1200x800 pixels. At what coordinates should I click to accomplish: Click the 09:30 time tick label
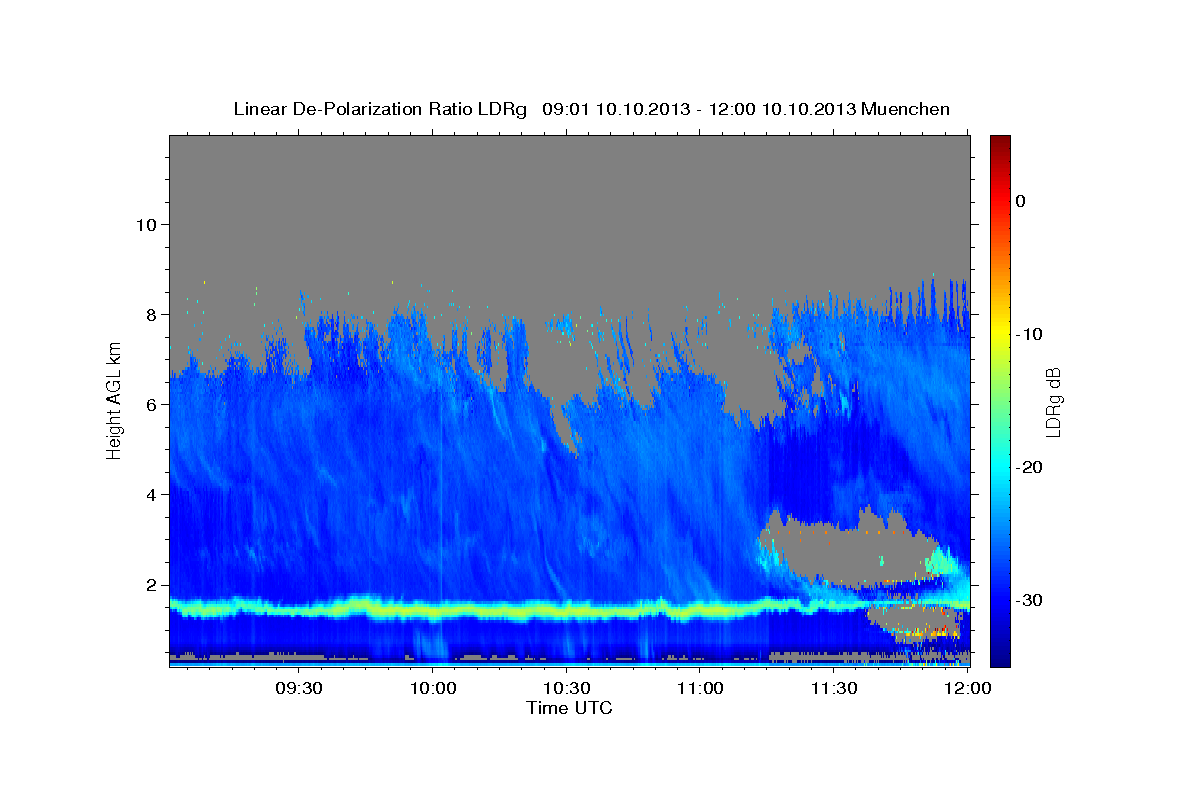tap(299, 688)
